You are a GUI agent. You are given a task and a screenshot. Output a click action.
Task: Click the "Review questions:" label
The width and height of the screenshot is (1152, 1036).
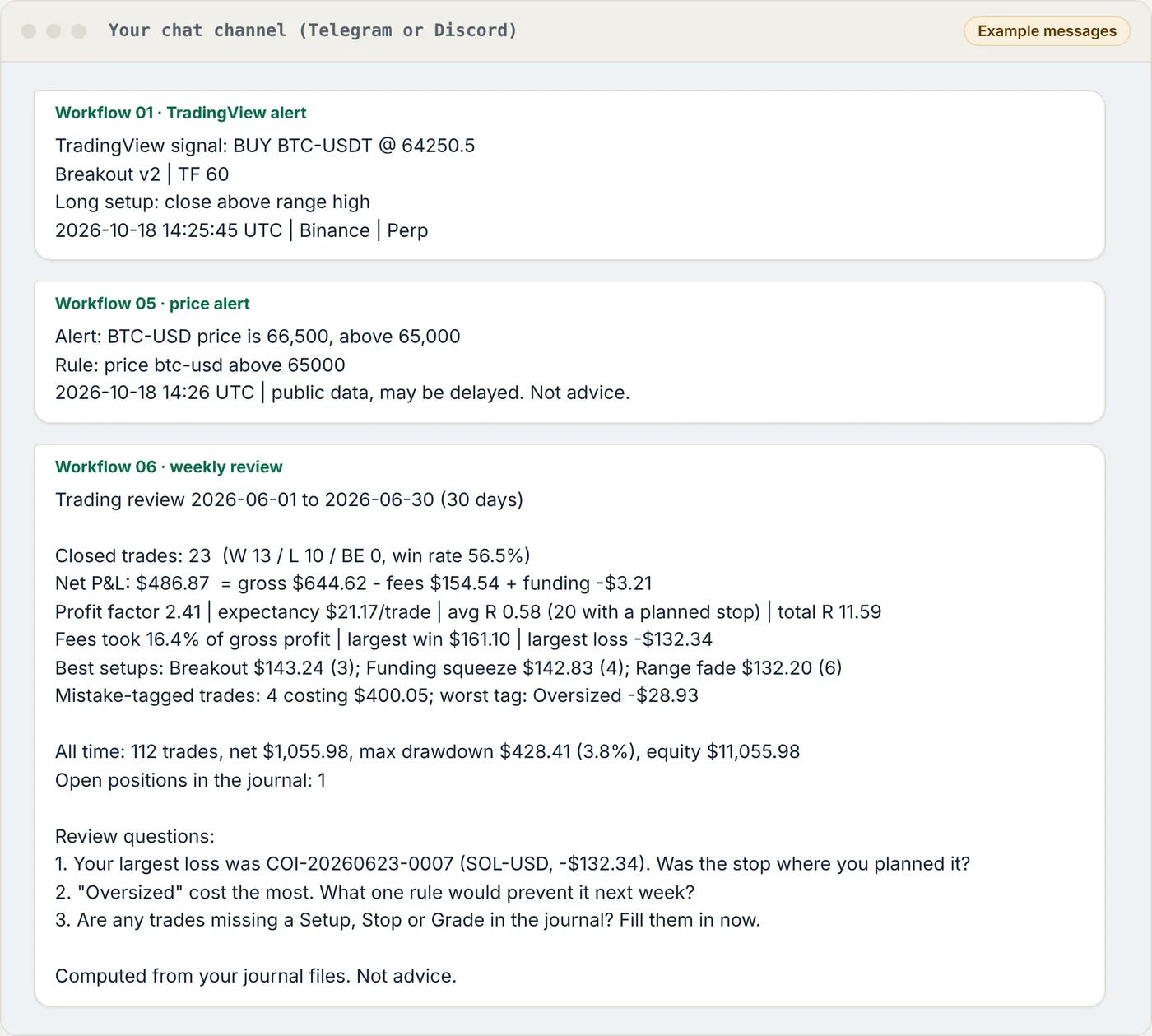coord(134,836)
